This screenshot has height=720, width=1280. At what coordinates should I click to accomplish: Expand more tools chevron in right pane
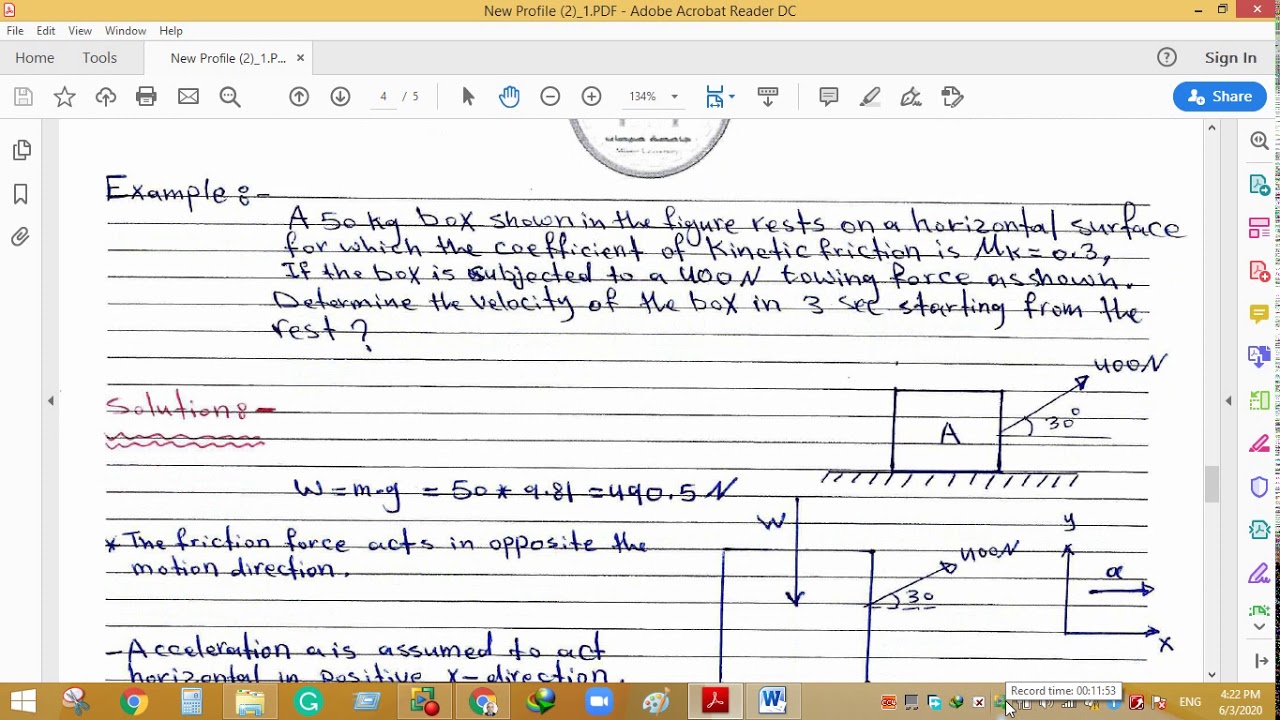[x=1259, y=627]
